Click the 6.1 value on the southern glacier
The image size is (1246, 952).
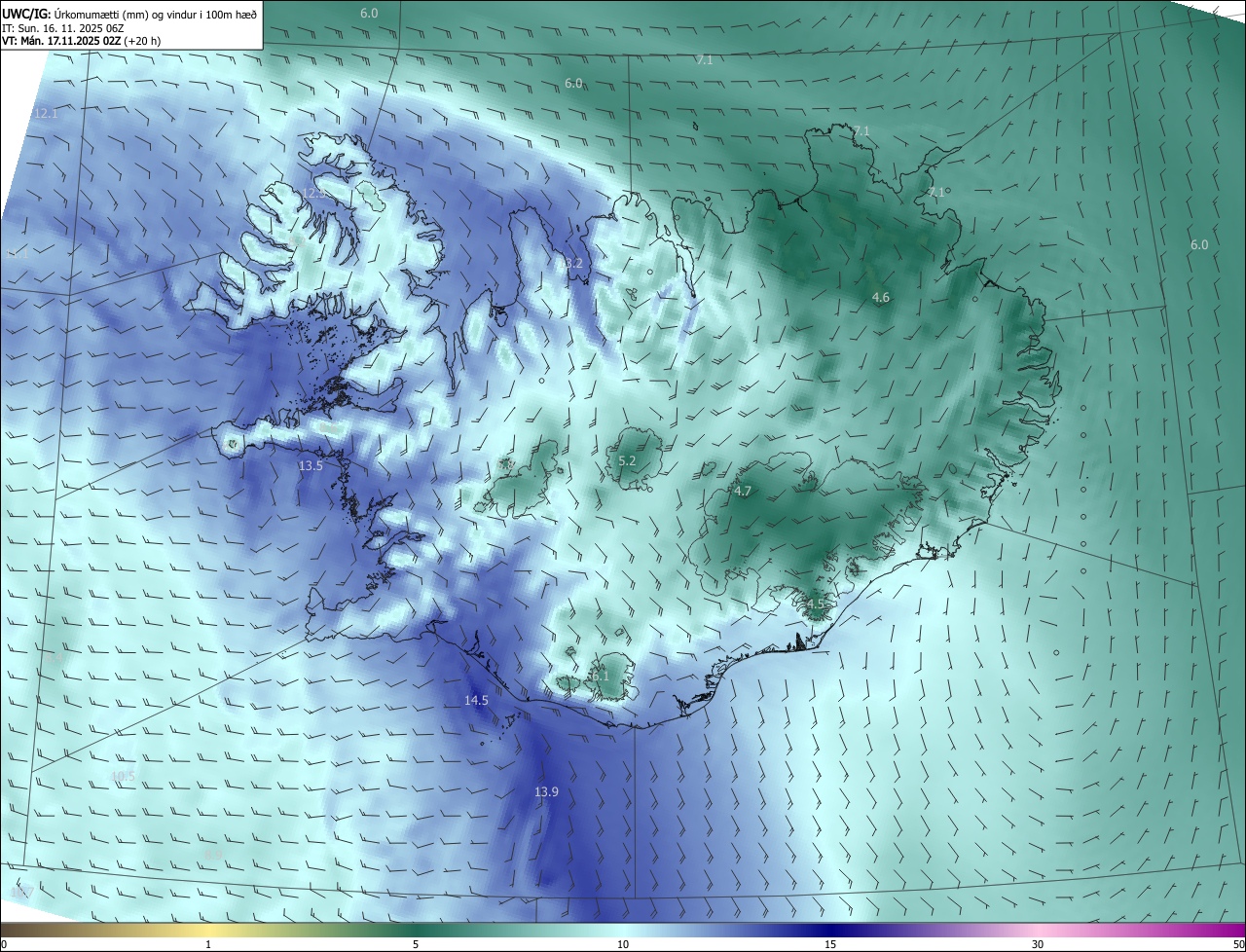point(600,676)
